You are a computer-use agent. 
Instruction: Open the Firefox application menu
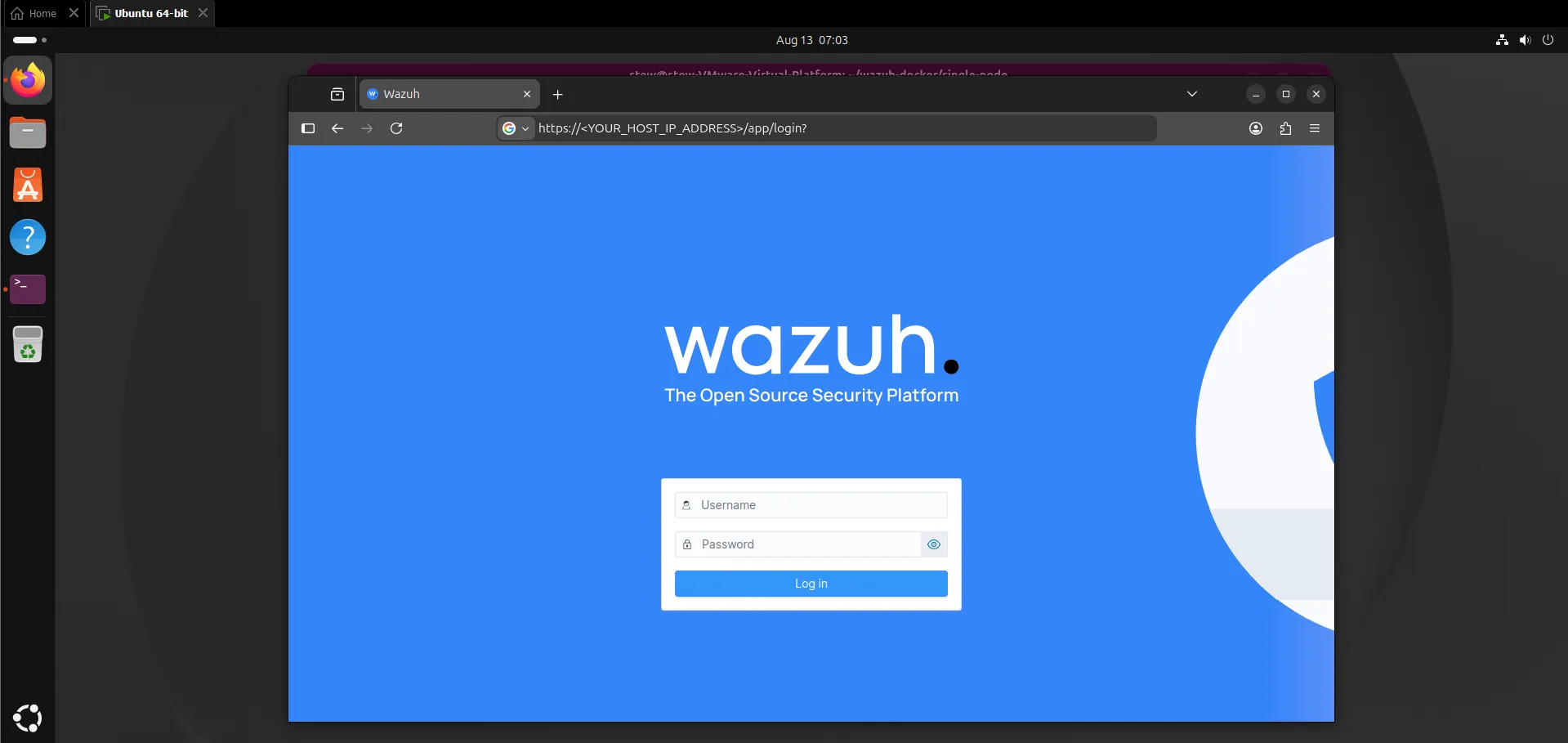(1315, 128)
